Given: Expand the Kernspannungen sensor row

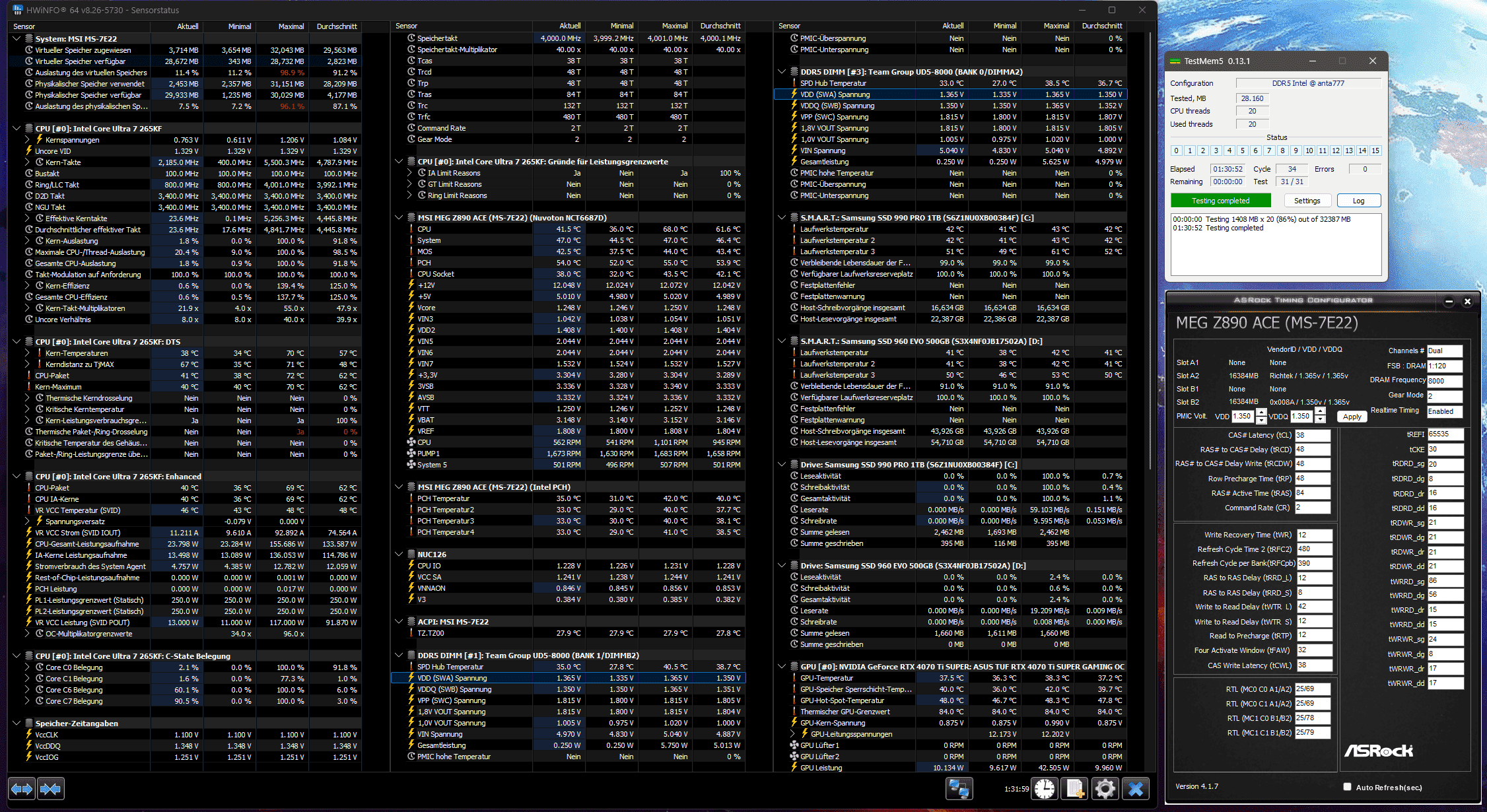Looking at the screenshot, I should coord(27,140).
